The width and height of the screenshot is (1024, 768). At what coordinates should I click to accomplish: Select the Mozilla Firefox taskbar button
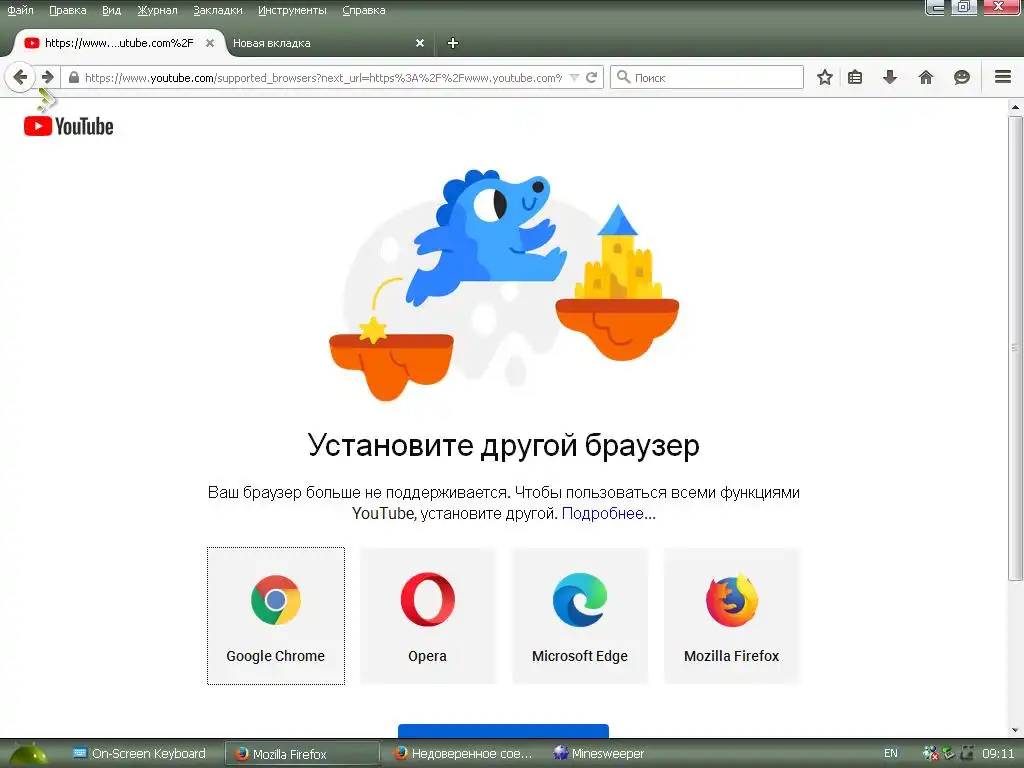(x=302, y=754)
